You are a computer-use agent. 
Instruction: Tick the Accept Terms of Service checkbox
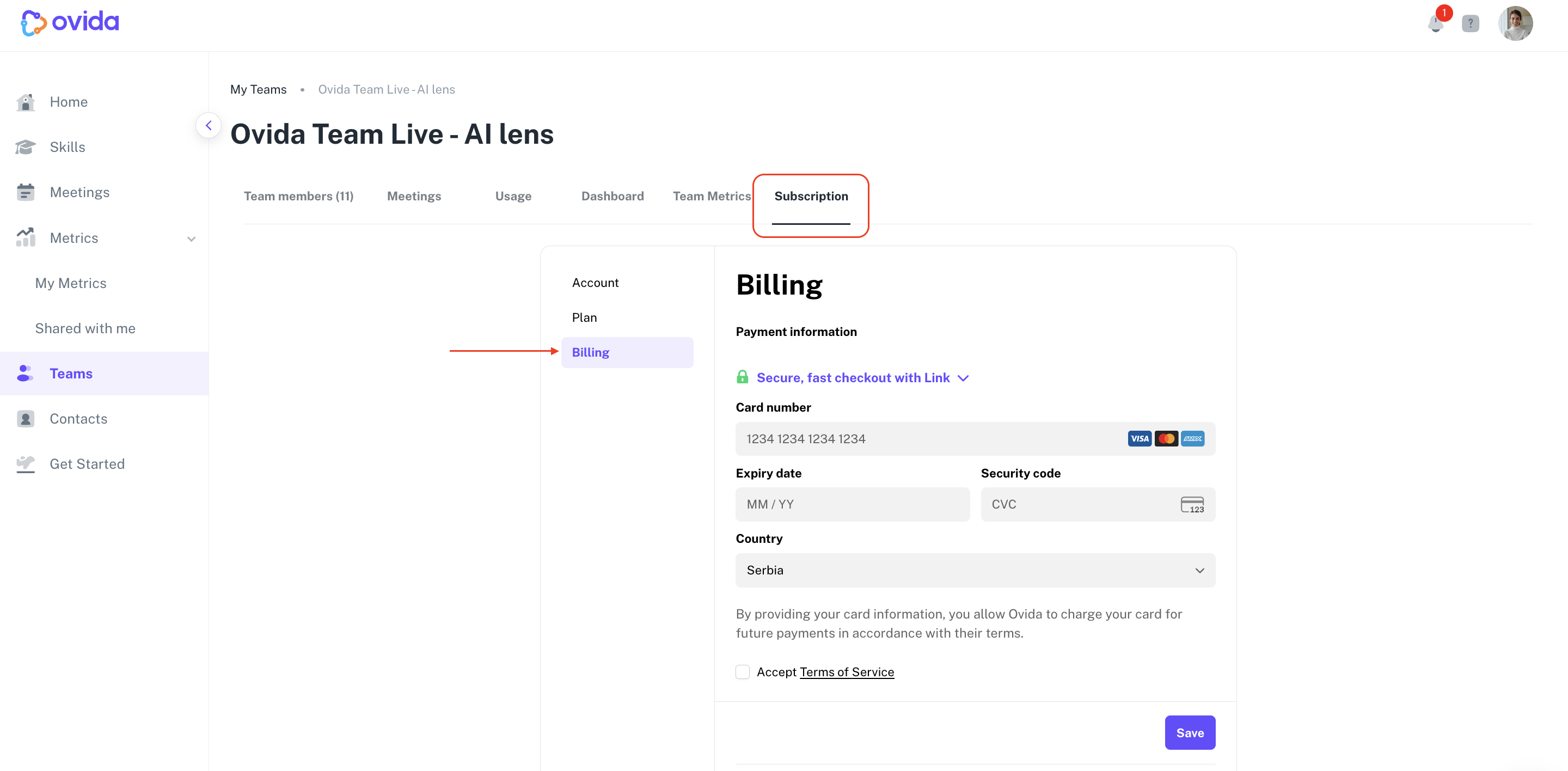[x=742, y=672]
